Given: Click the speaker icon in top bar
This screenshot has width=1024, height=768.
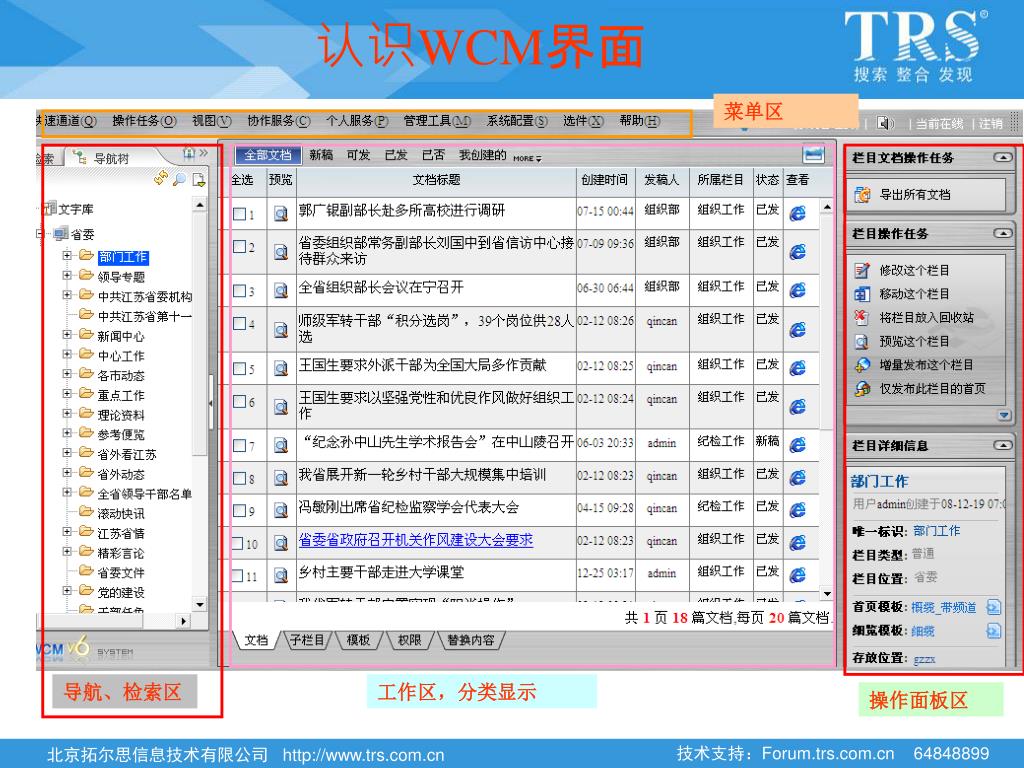Looking at the screenshot, I should pos(884,123).
